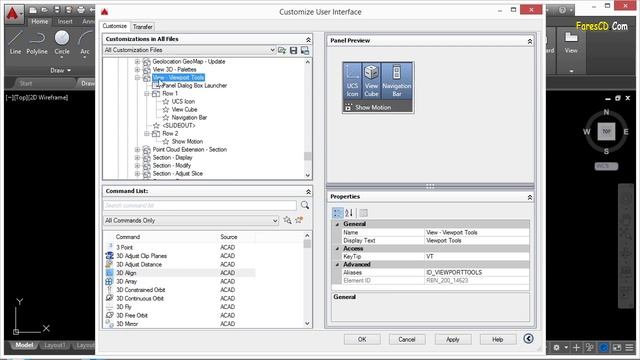Viewport: 640px width, 360px height.
Task: Click the OK button
Action: (x=362, y=339)
